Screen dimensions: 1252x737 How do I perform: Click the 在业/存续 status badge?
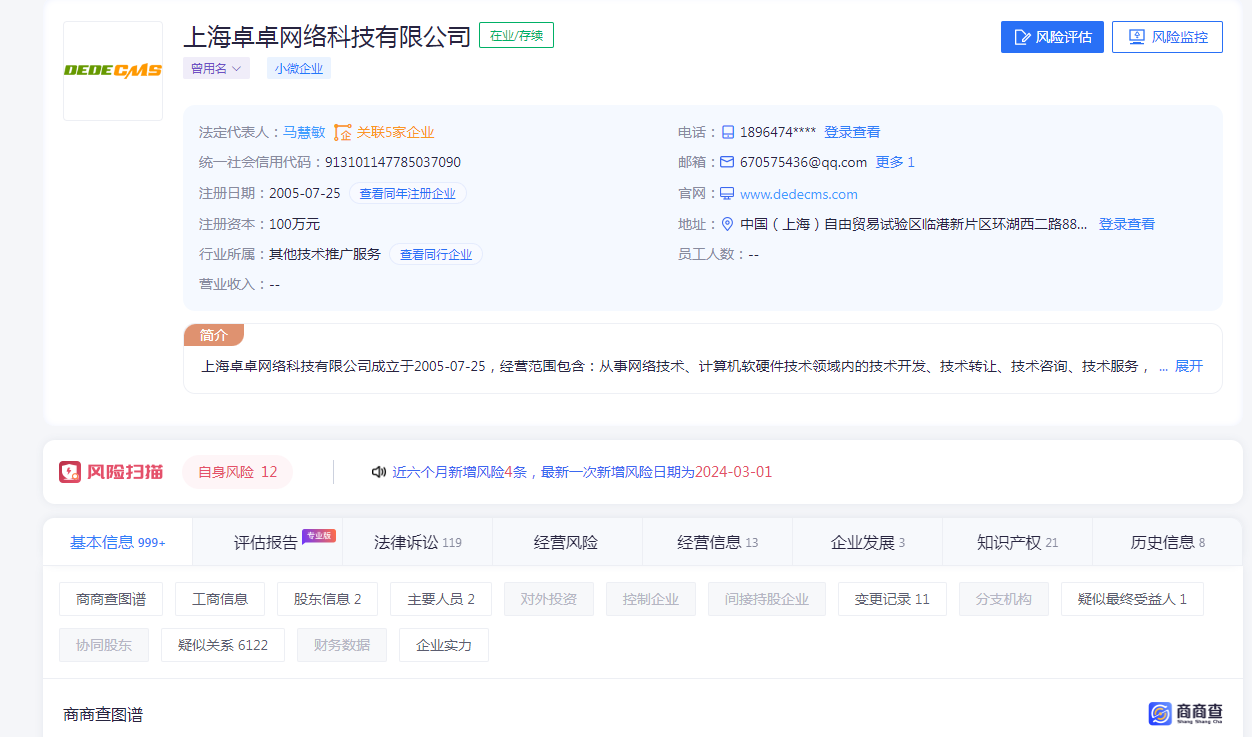coord(516,35)
